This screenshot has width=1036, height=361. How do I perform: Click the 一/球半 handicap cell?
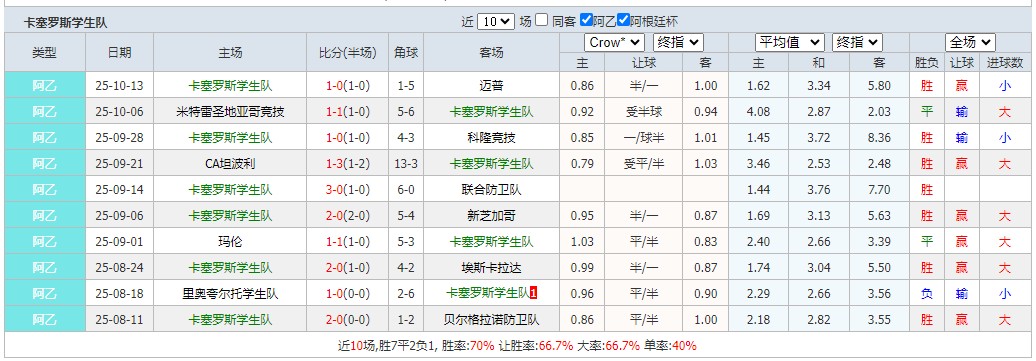point(644,138)
